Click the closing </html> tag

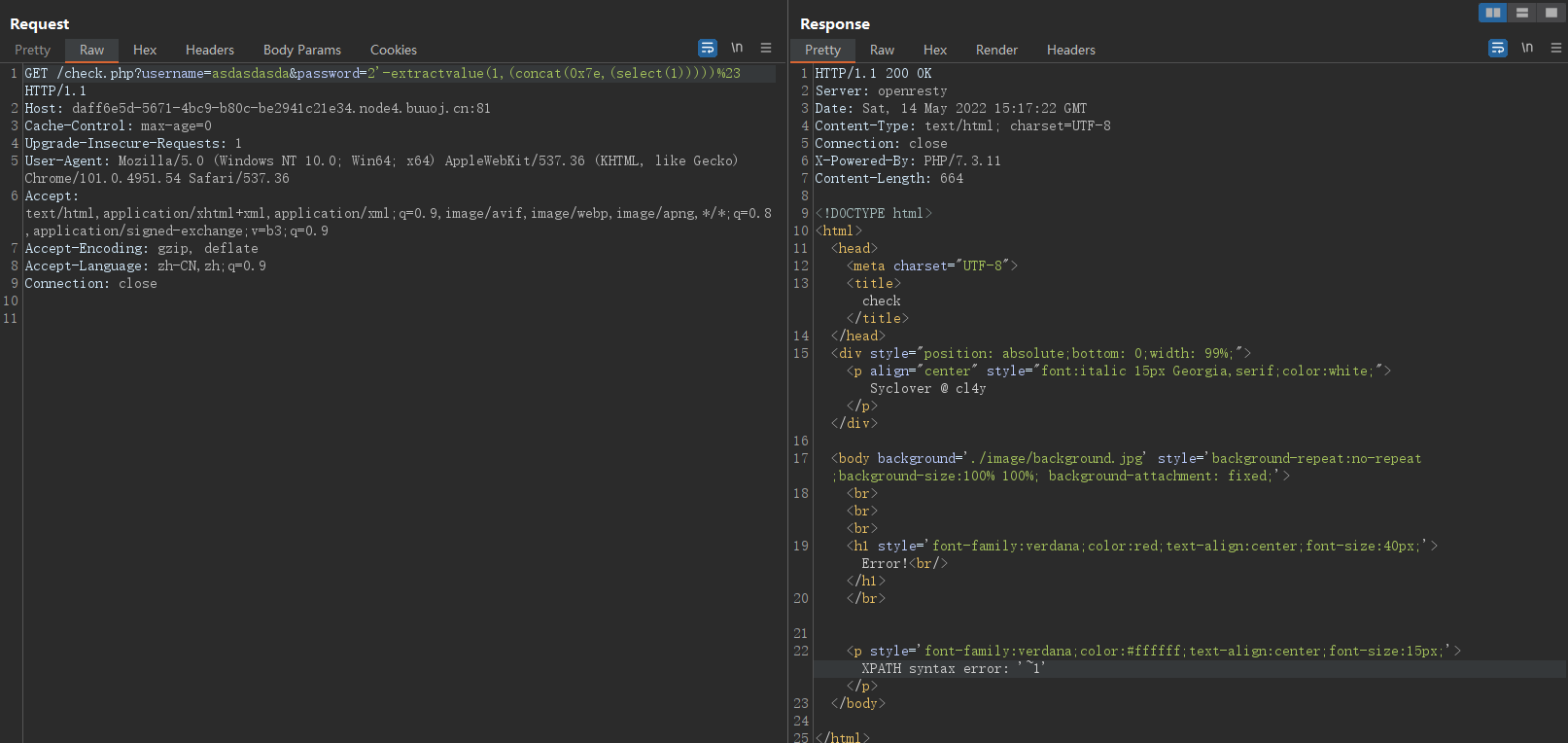pyautogui.click(x=842, y=737)
